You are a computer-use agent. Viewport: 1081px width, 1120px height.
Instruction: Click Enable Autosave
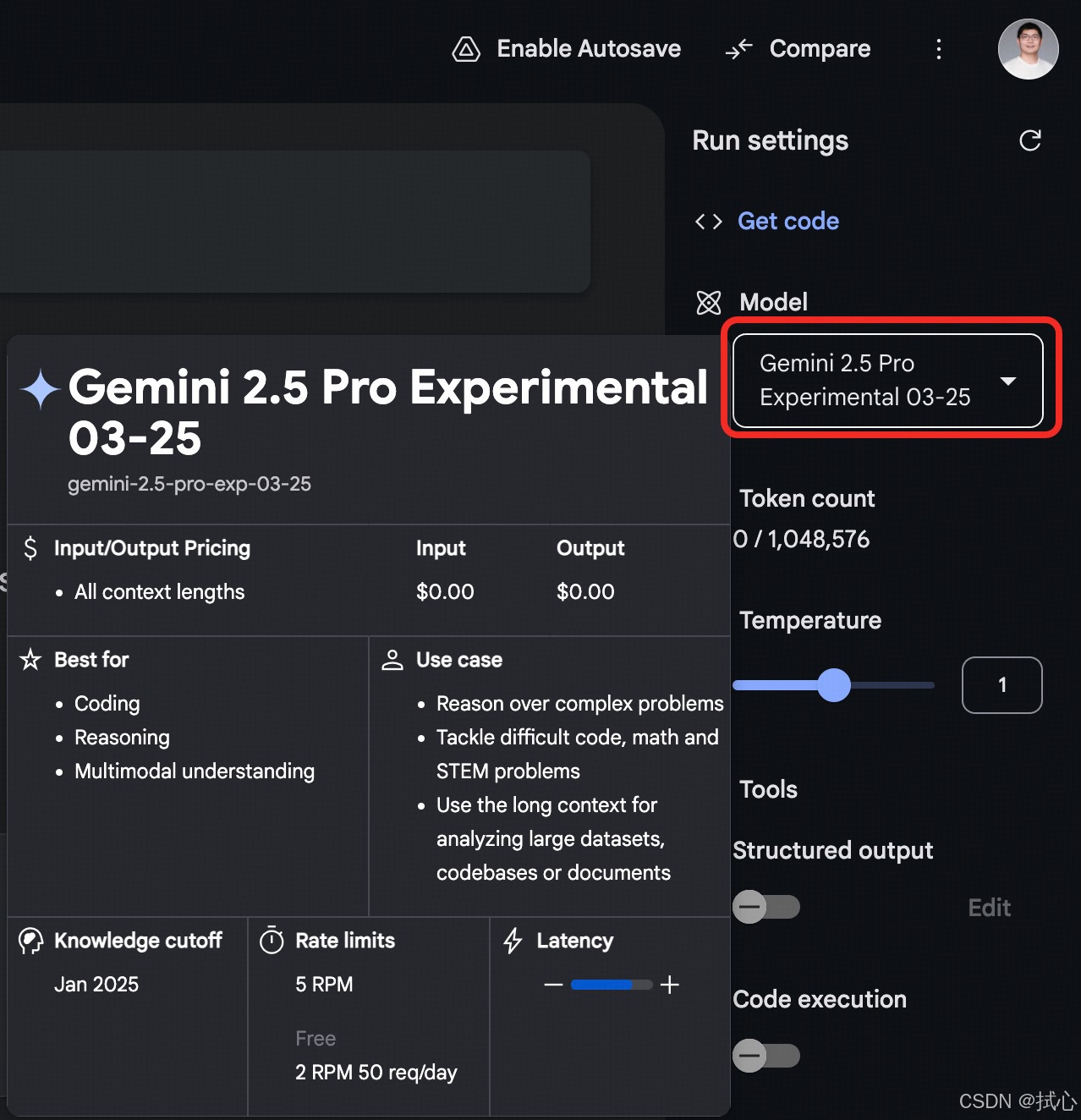click(x=567, y=49)
